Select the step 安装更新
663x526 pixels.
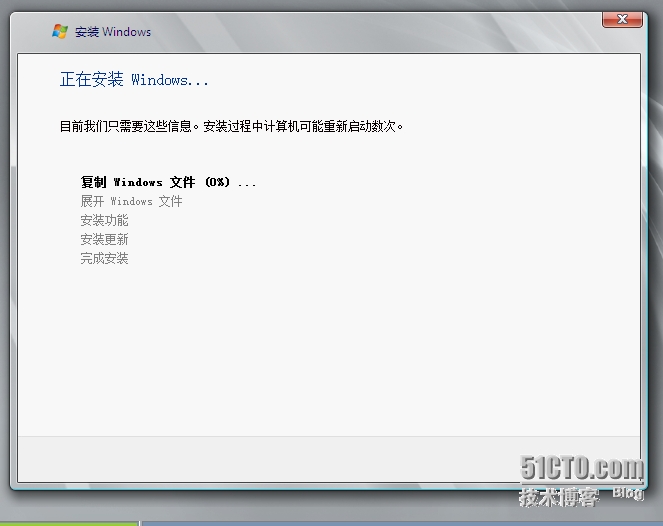(x=104, y=239)
